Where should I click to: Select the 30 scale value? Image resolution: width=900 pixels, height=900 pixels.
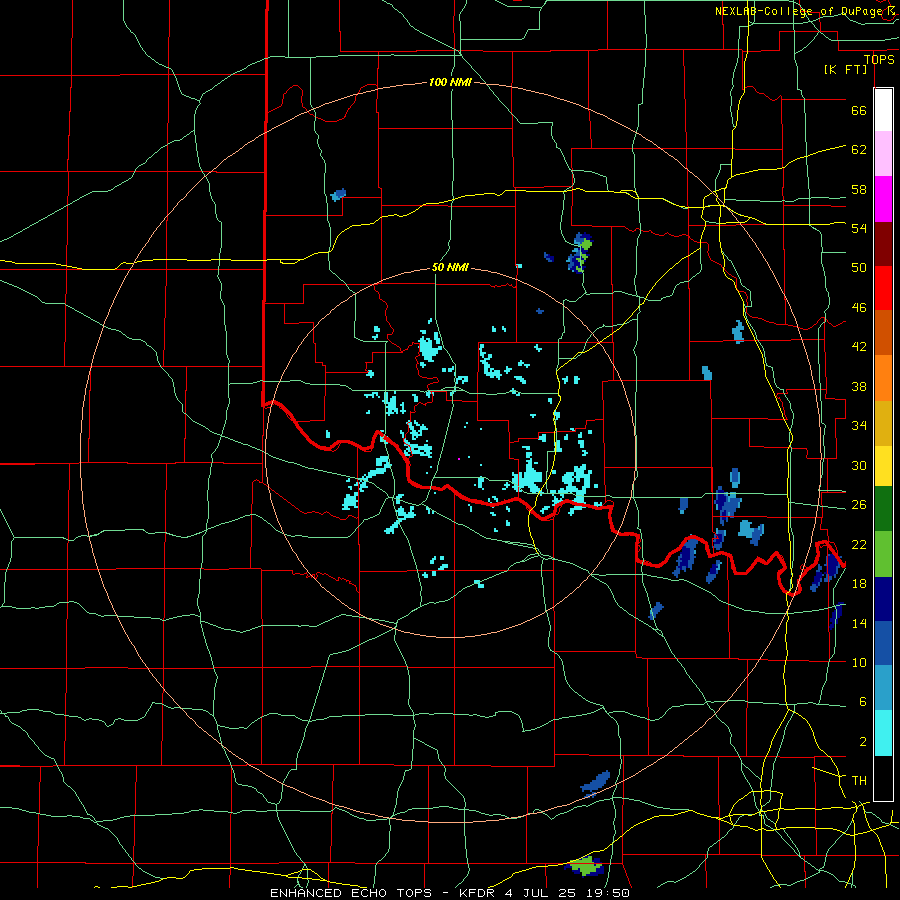click(x=859, y=465)
